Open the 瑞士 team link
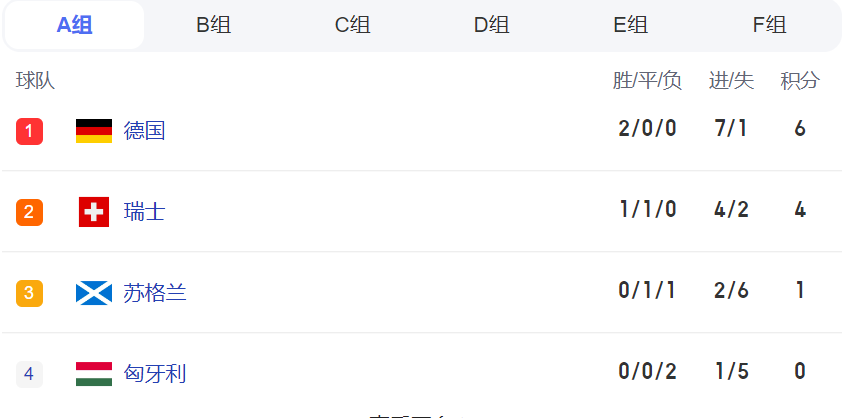The width and height of the screenshot is (860, 418). 144,212
